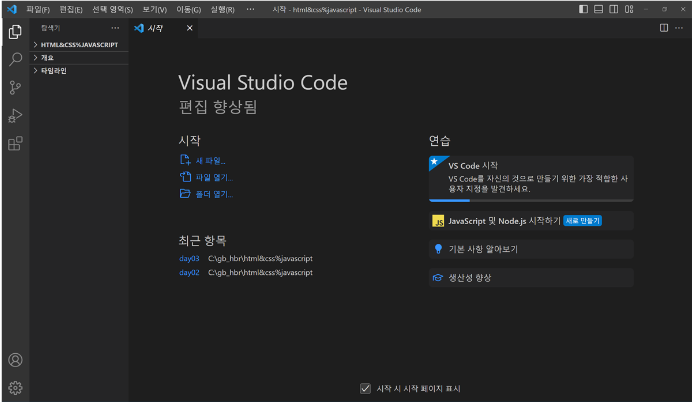This screenshot has height=402, width=695.
Task: Click the 최근 항목 heading
Action: (203, 241)
